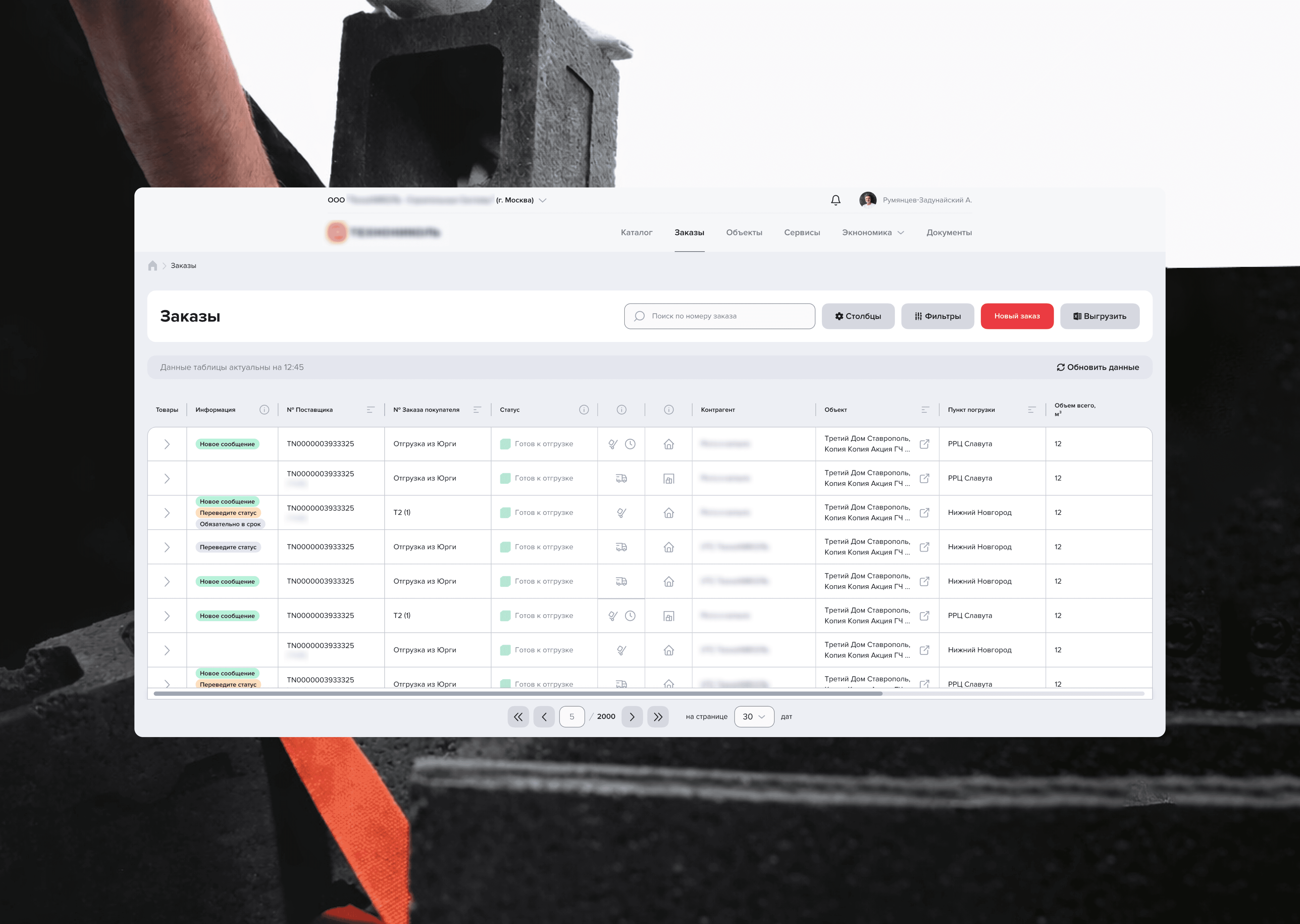This screenshot has width=1300, height=924.
Task: Expand the Экнономика menu
Action: 873,233
